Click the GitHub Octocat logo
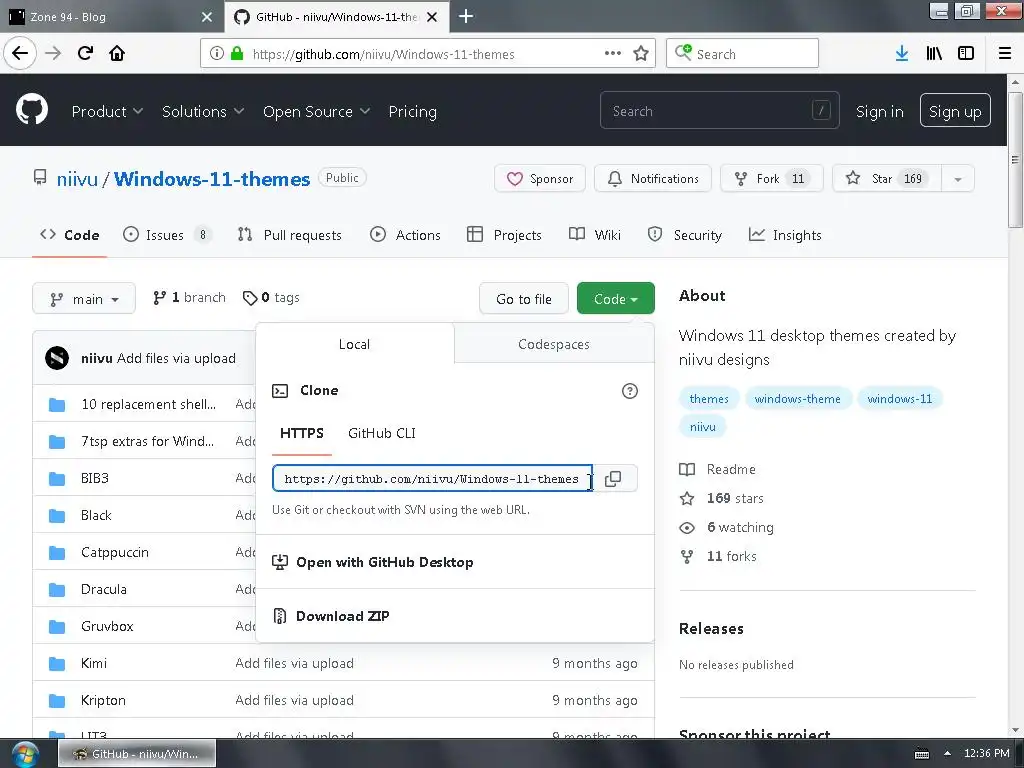The image size is (1024, 768). [31, 110]
